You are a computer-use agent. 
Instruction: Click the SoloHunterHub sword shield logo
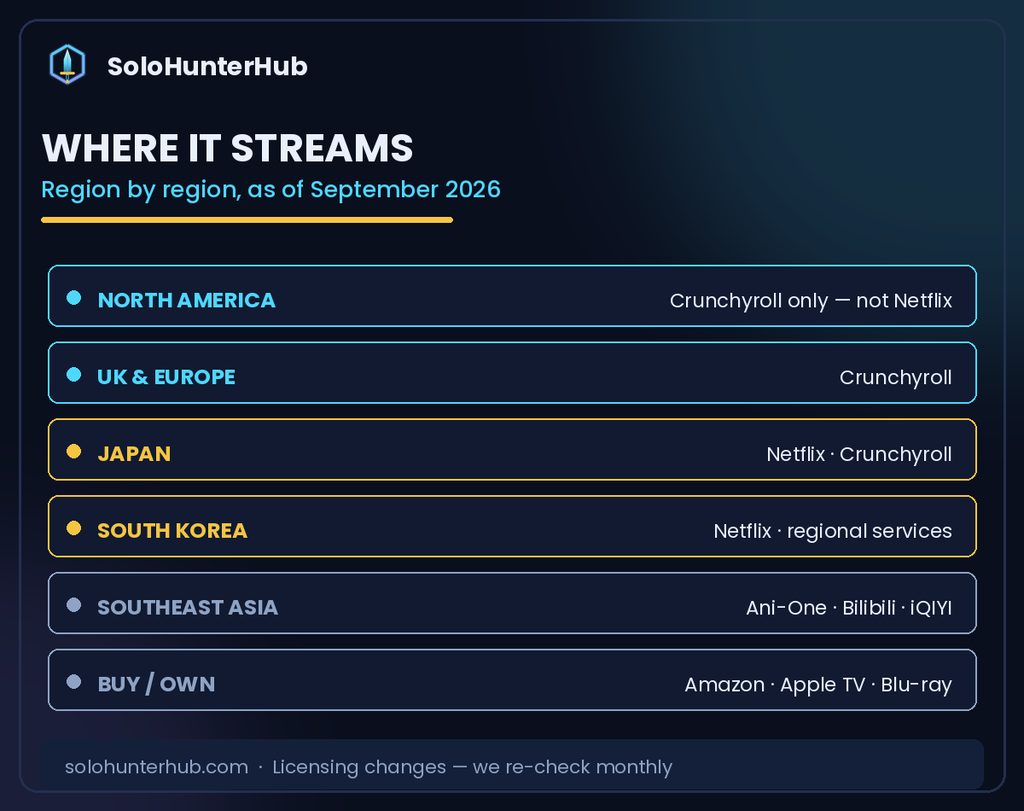tap(67, 65)
